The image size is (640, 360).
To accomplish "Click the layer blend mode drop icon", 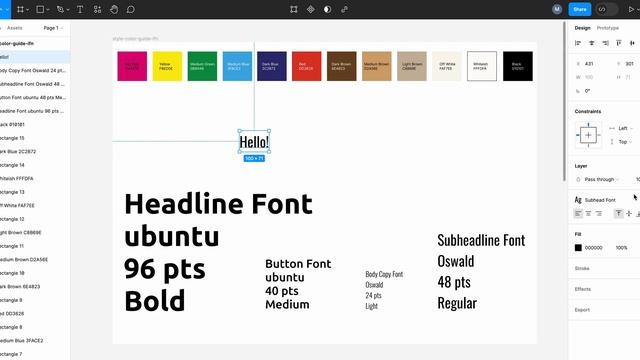I will click(x=578, y=179).
